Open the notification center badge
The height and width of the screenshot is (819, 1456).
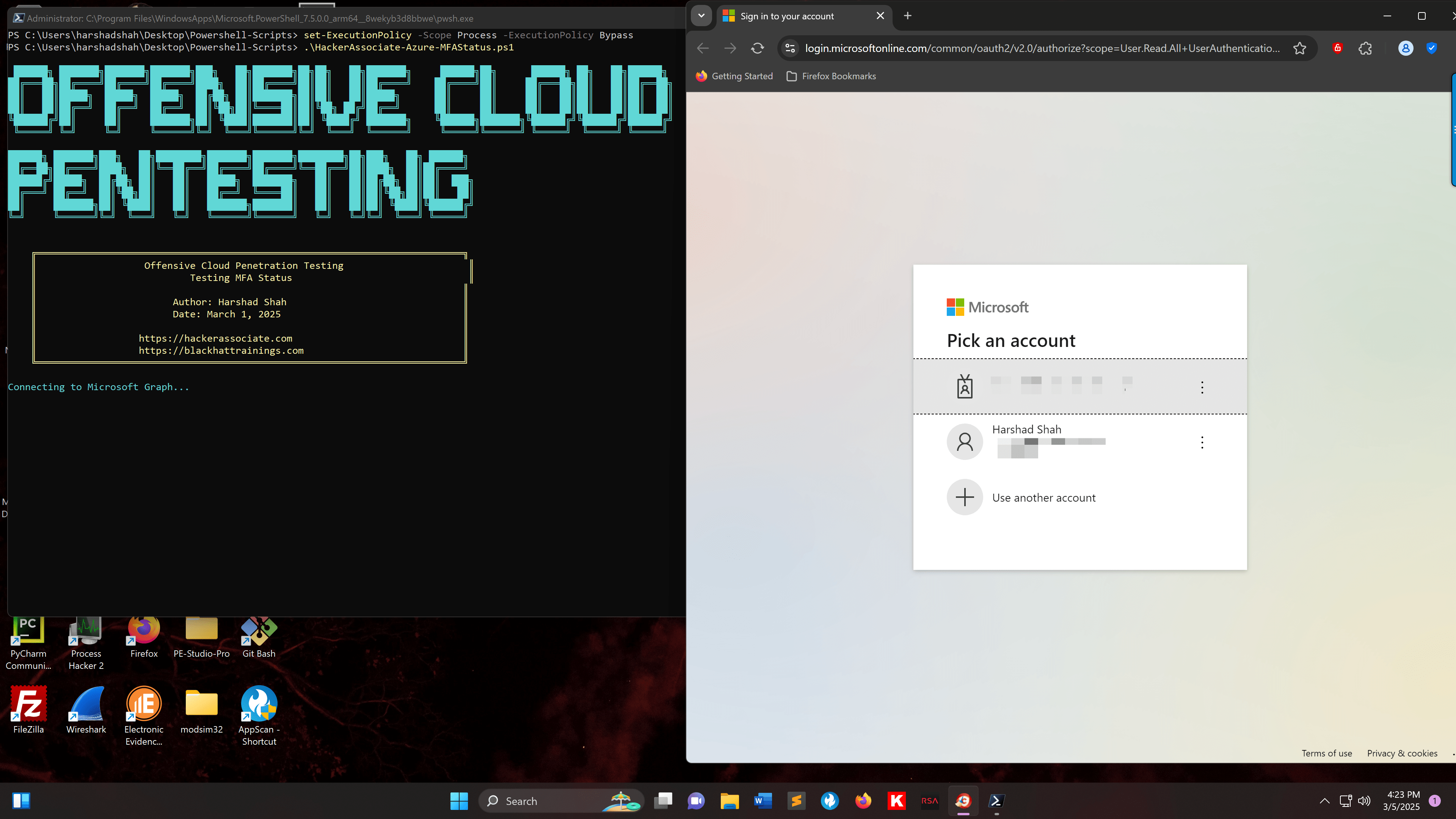pyautogui.click(x=1434, y=801)
